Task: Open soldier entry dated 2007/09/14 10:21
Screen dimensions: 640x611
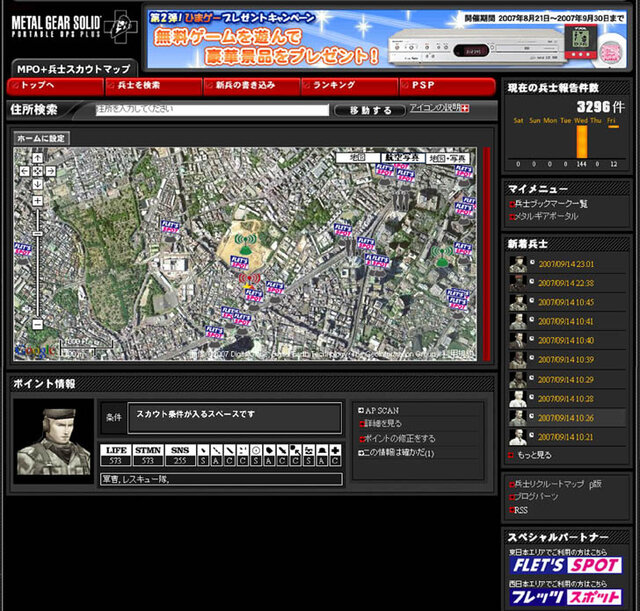Action: pos(566,437)
